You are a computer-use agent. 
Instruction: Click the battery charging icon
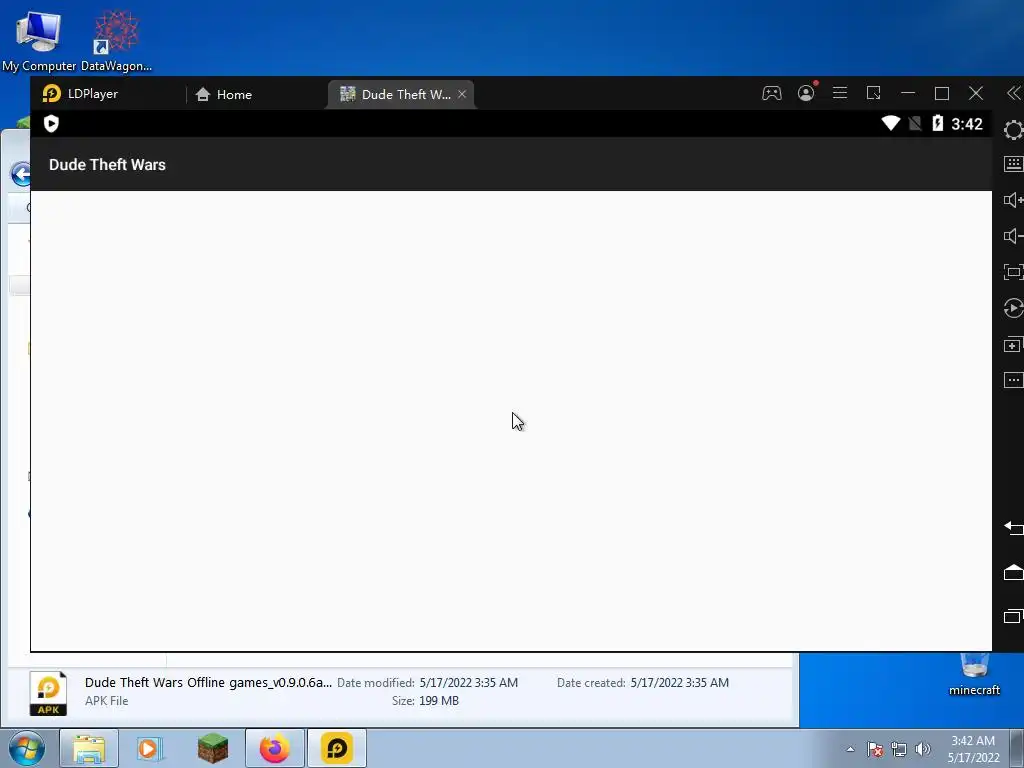[x=938, y=123]
